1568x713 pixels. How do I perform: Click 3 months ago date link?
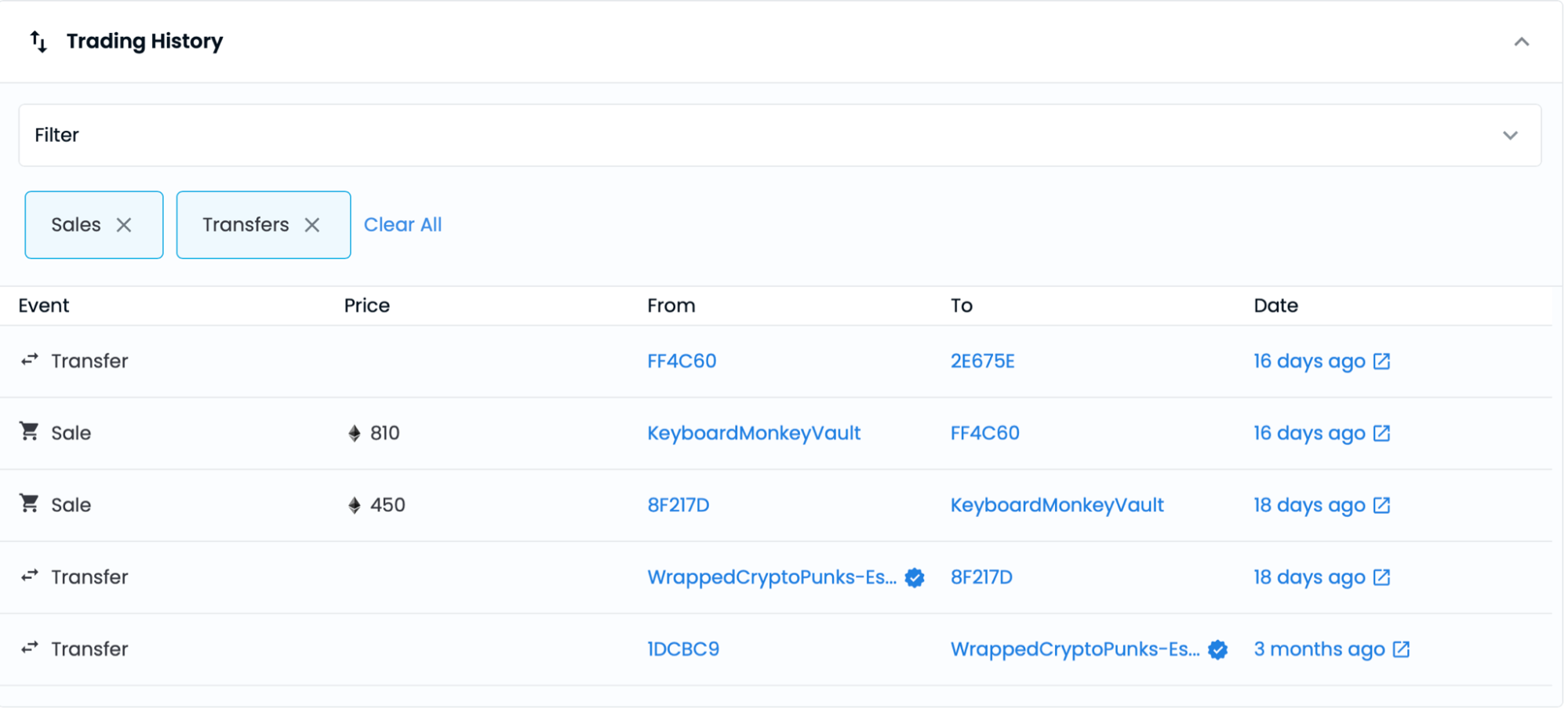[1319, 649]
